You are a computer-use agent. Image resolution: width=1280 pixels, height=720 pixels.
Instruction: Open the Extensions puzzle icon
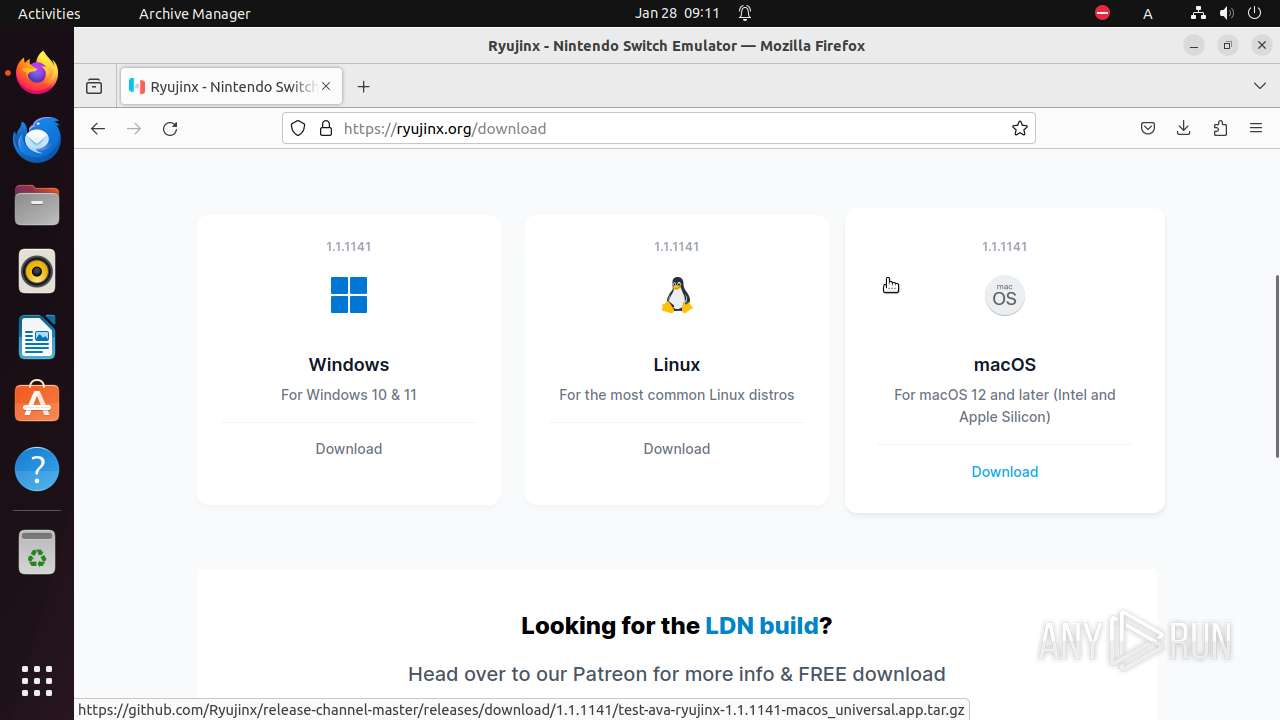(1220, 128)
